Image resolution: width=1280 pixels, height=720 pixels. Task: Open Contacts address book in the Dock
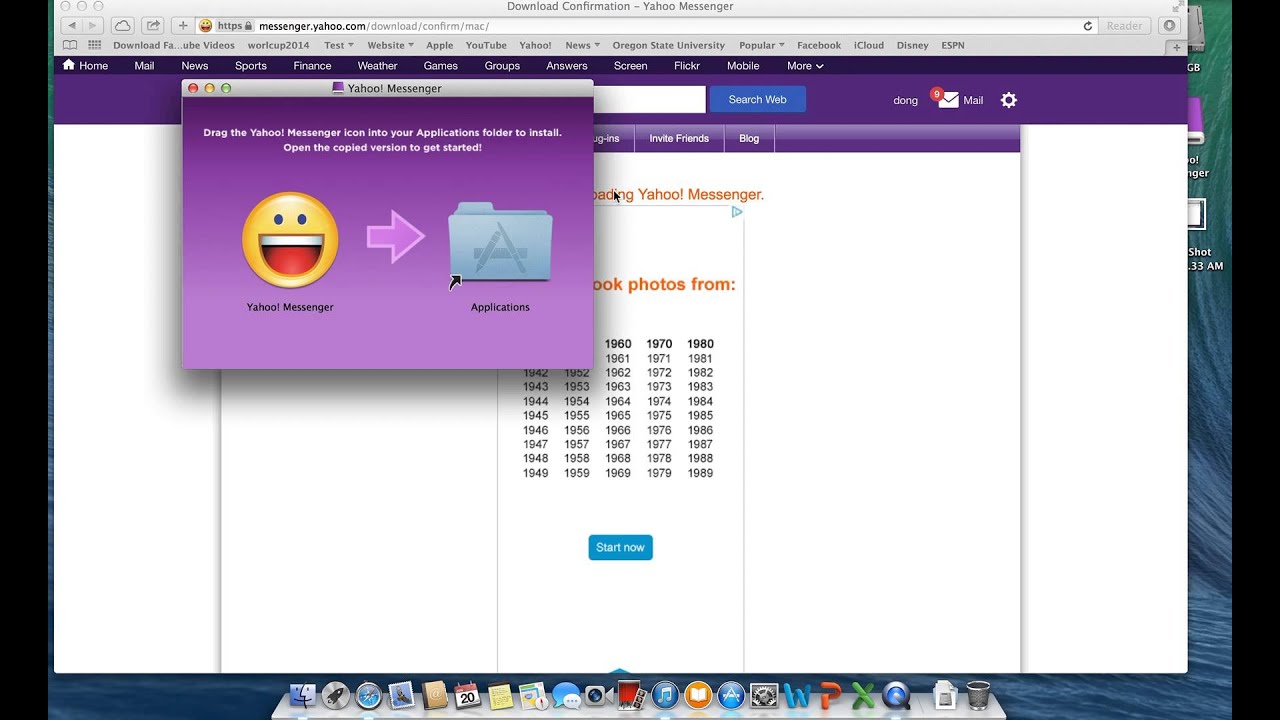(434, 695)
